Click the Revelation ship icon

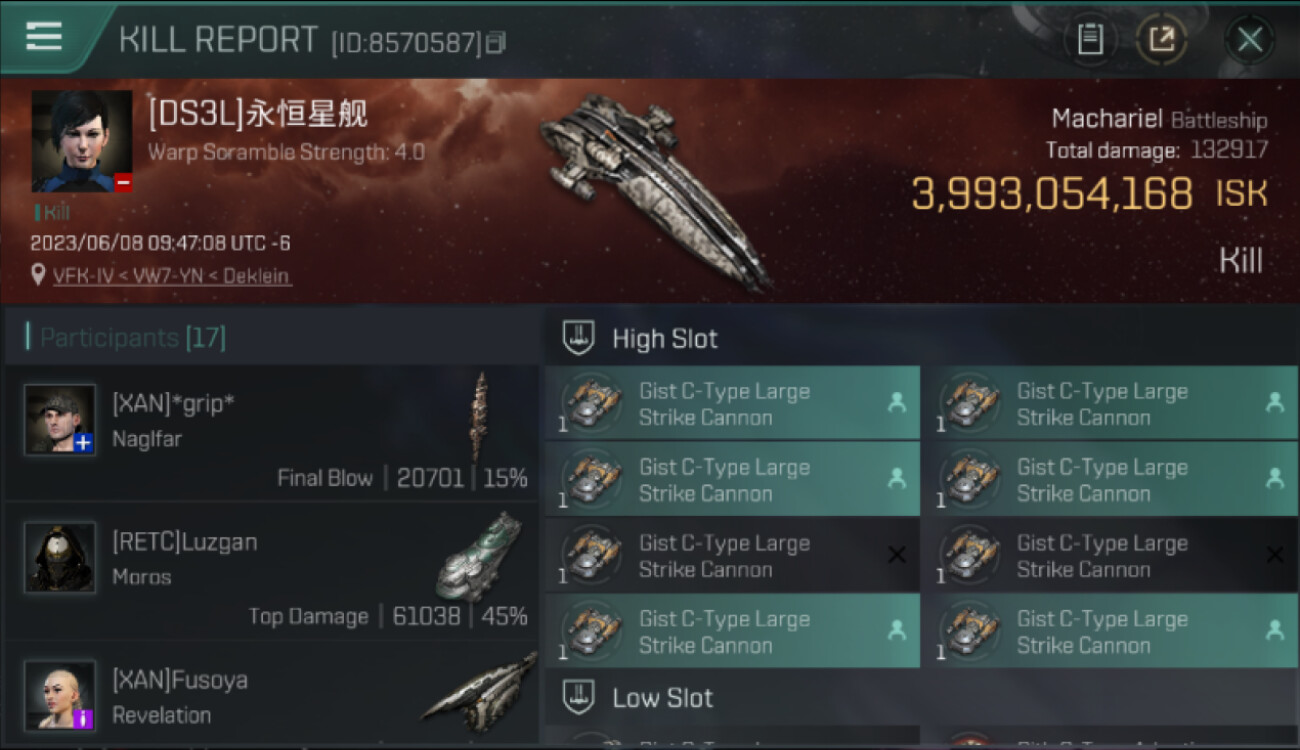(x=479, y=690)
